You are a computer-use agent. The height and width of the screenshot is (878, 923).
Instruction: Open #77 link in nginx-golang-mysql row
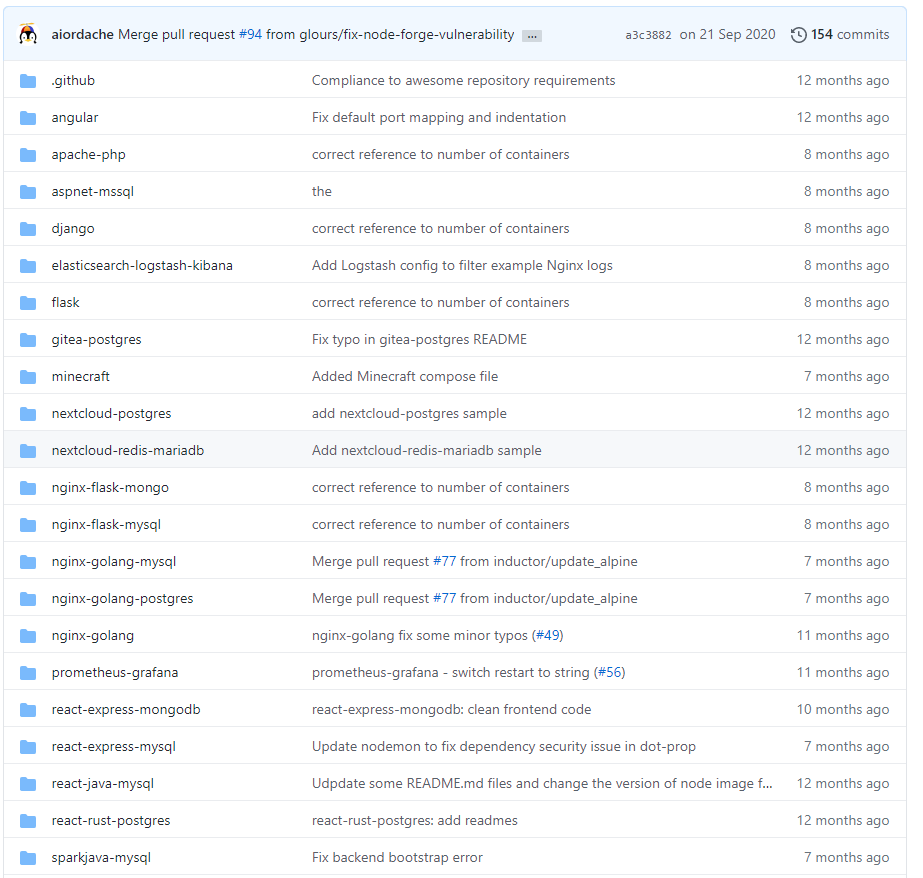point(444,561)
